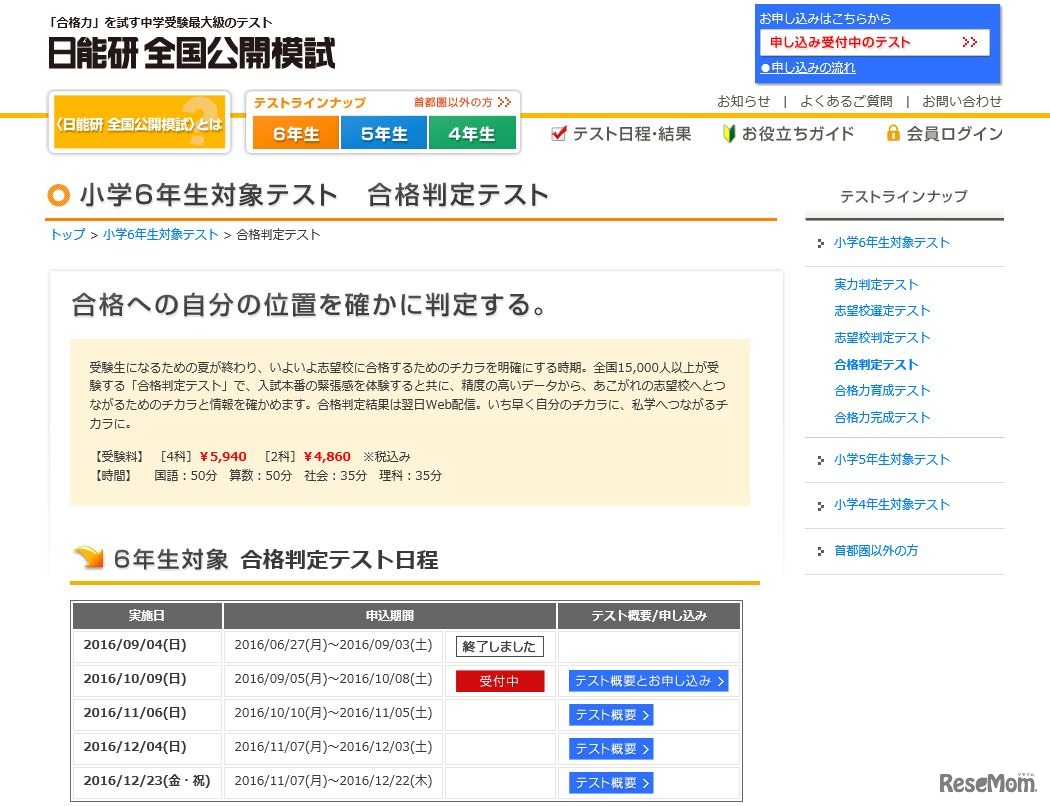Follow the トップ breadcrumb link
Viewport: 1050px width, 806px height.
click(68, 234)
